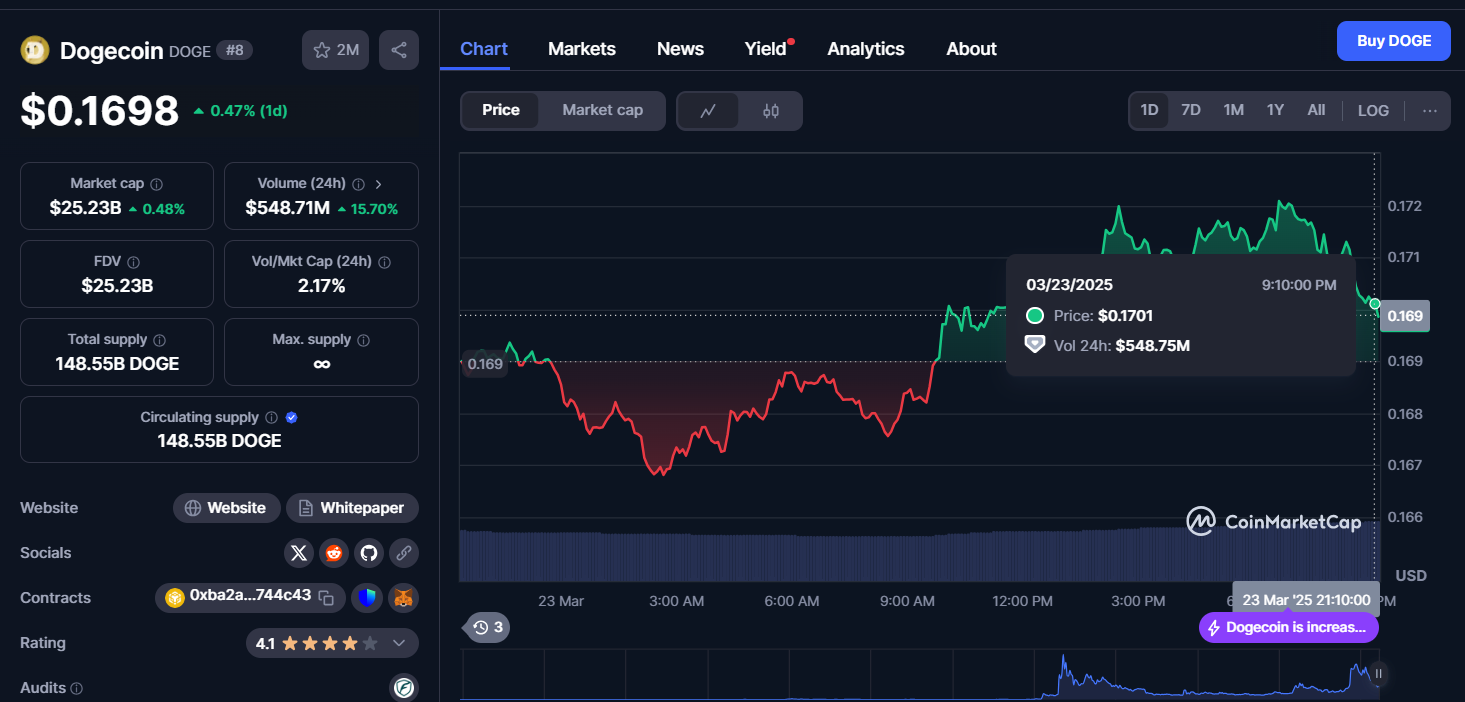Open the GitHub source code link
The height and width of the screenshot is (702, 1465).
[369, 552]
